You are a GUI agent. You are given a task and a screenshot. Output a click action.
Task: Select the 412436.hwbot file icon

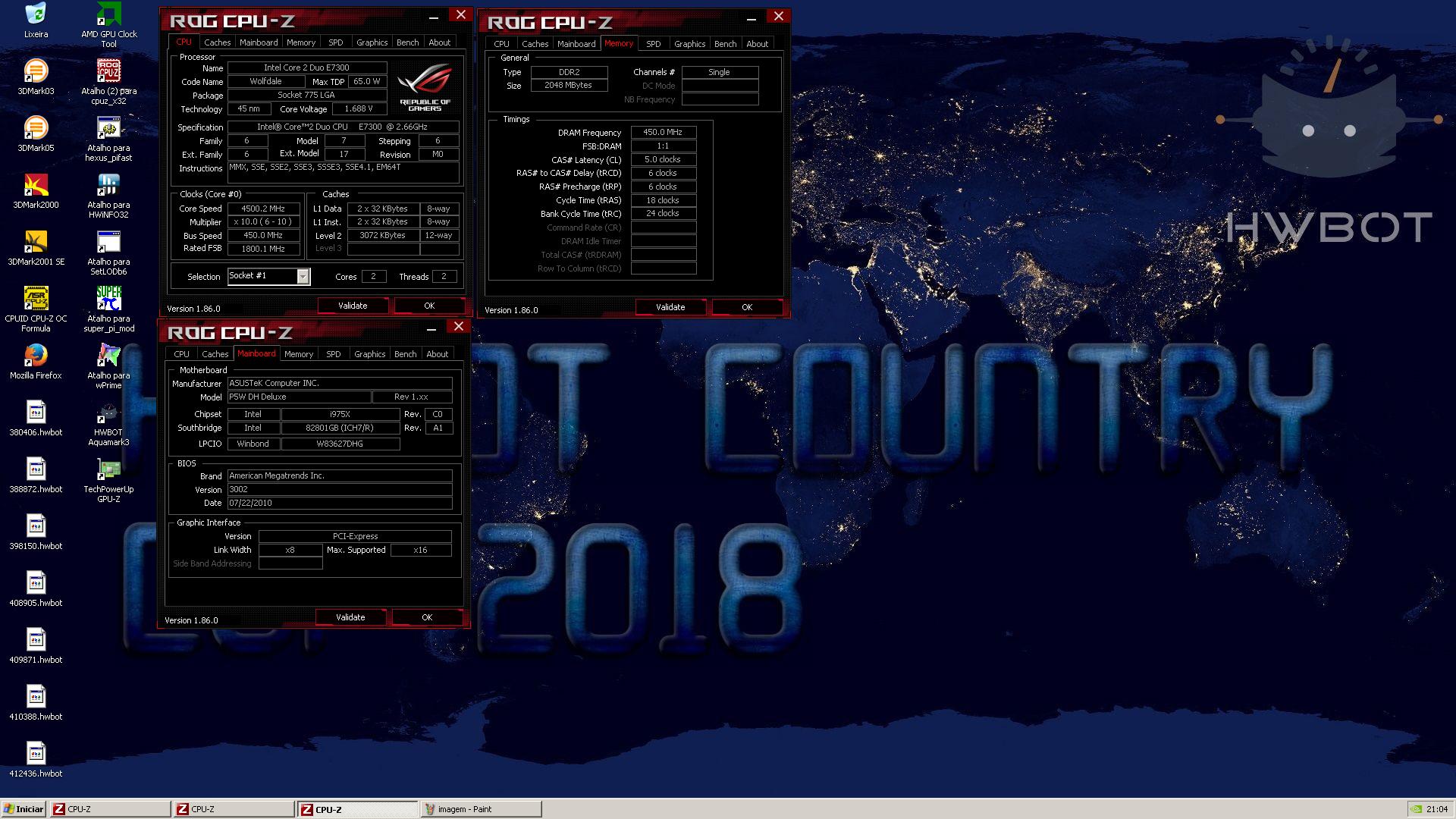coord(36,753)
